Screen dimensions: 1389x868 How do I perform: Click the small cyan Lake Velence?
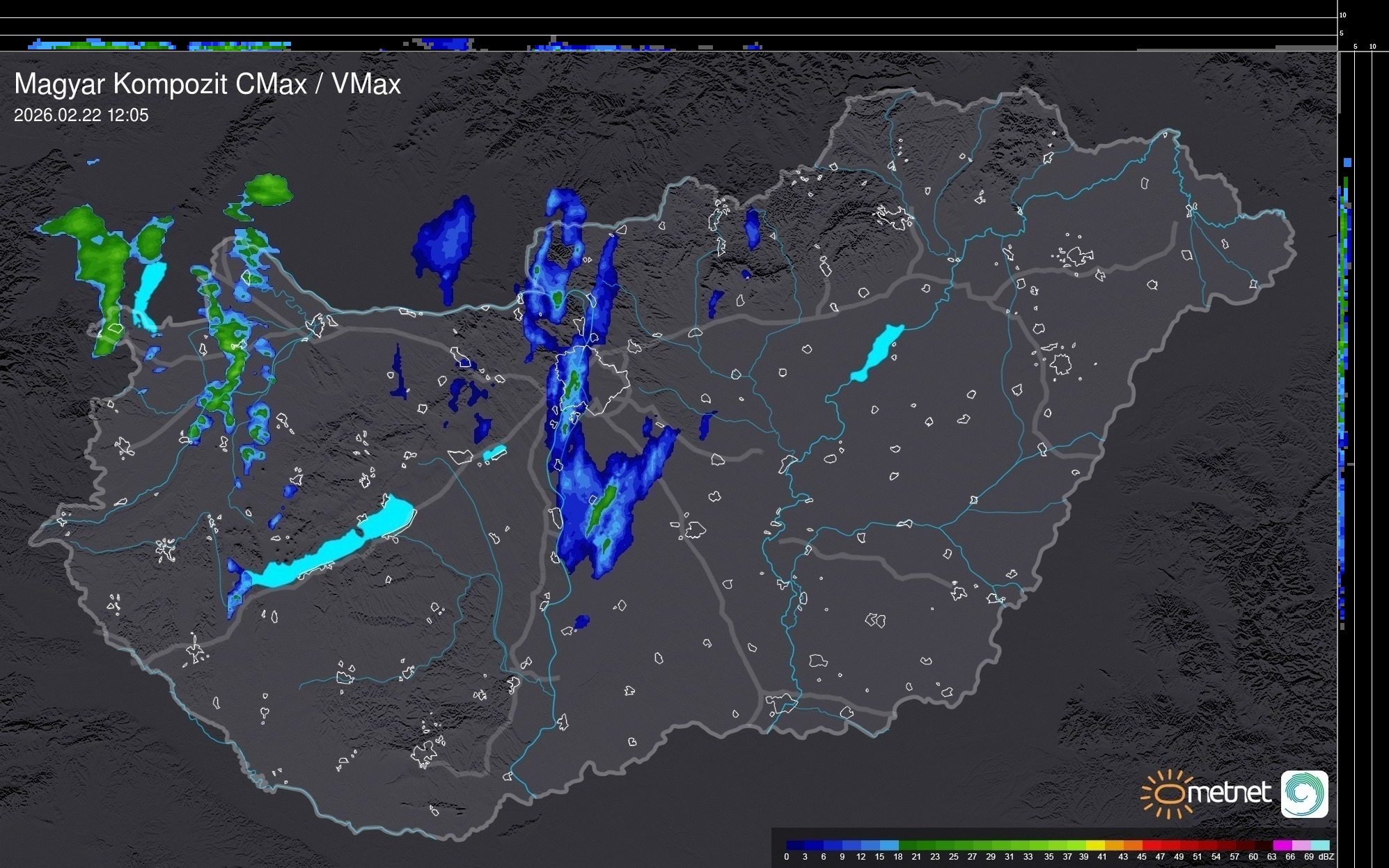tap(494, 453)
